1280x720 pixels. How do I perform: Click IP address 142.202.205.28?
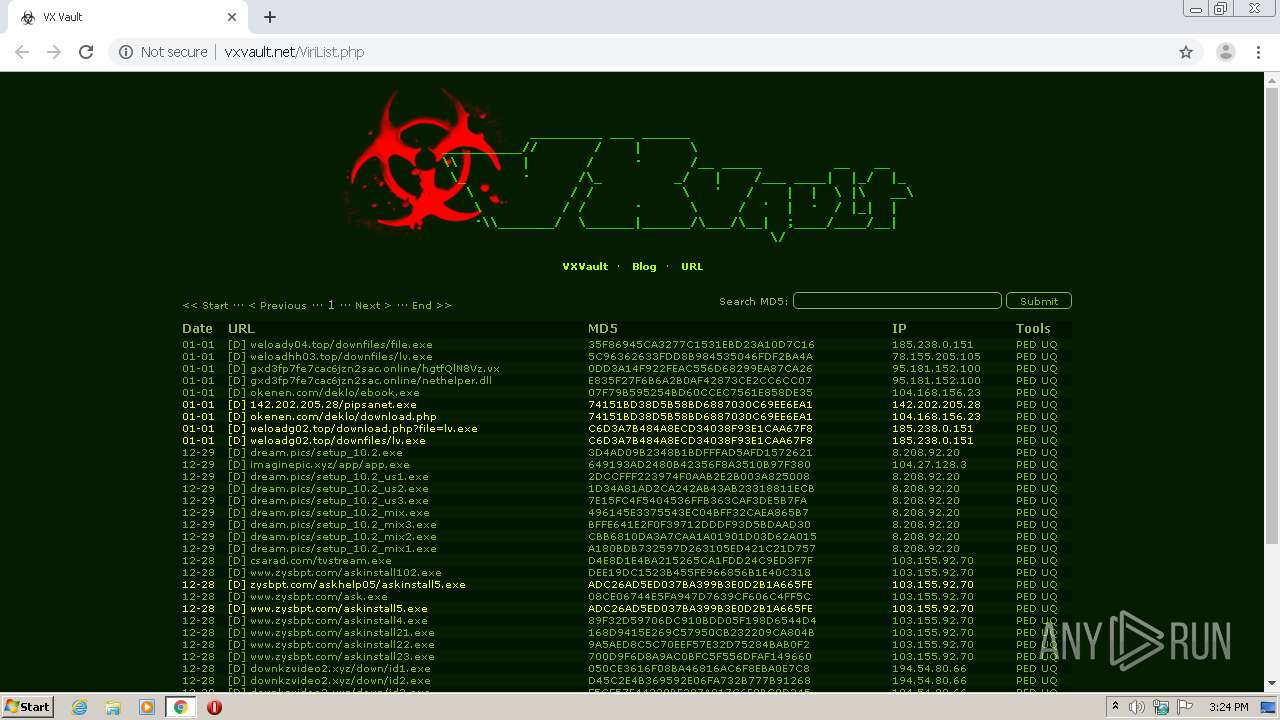coord(936,405)
